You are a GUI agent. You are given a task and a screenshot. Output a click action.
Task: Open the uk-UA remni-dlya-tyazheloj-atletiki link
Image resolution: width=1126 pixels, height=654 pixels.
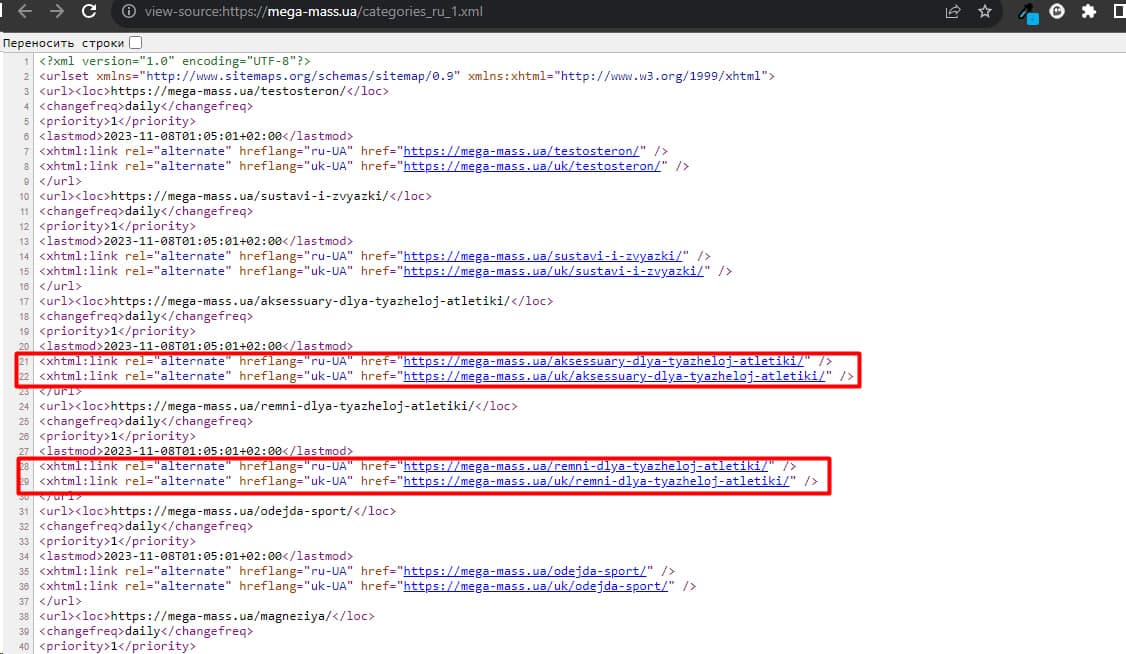[x=596, y=481]
